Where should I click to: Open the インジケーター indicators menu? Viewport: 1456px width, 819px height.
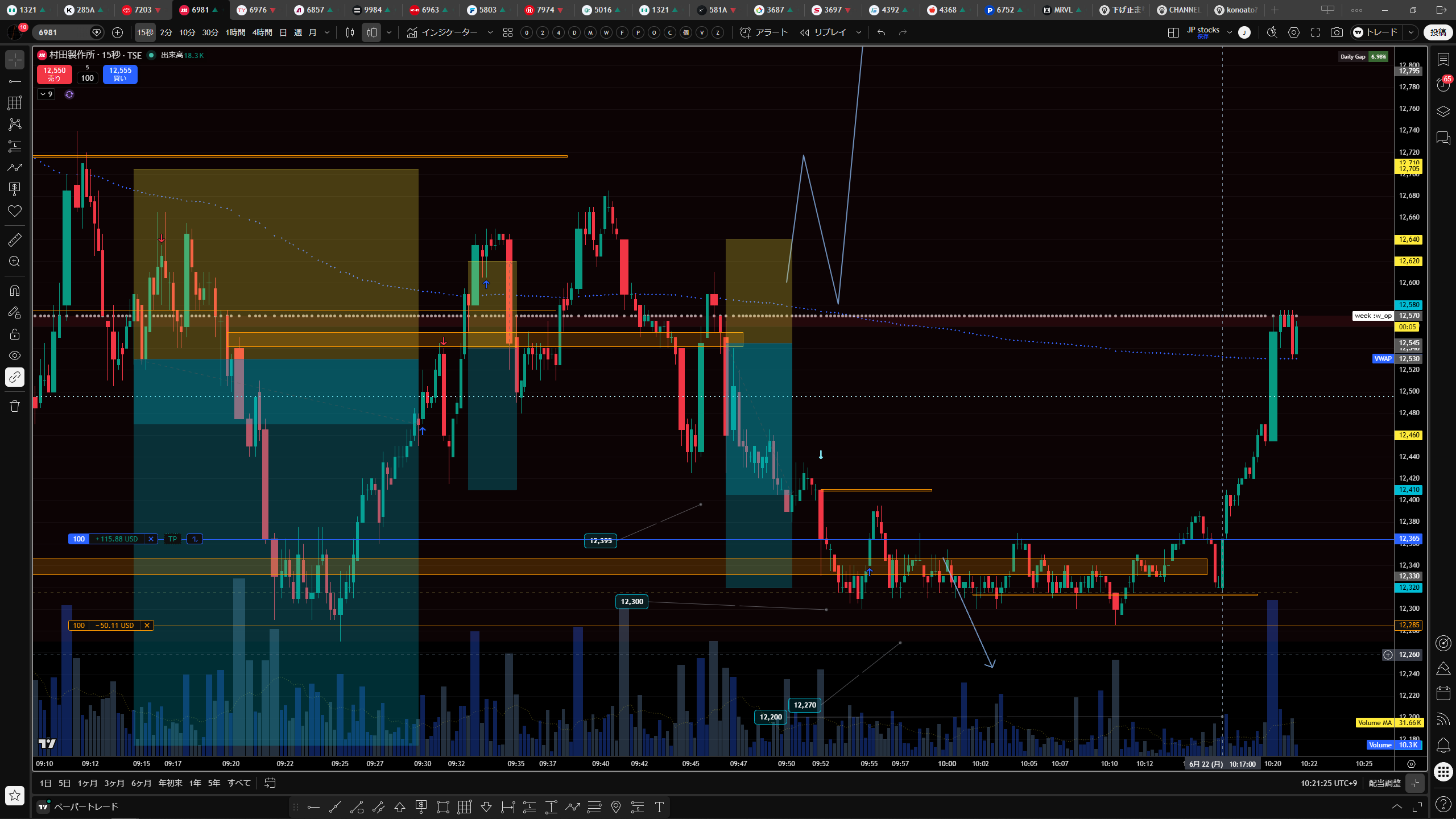pos(442,32)
